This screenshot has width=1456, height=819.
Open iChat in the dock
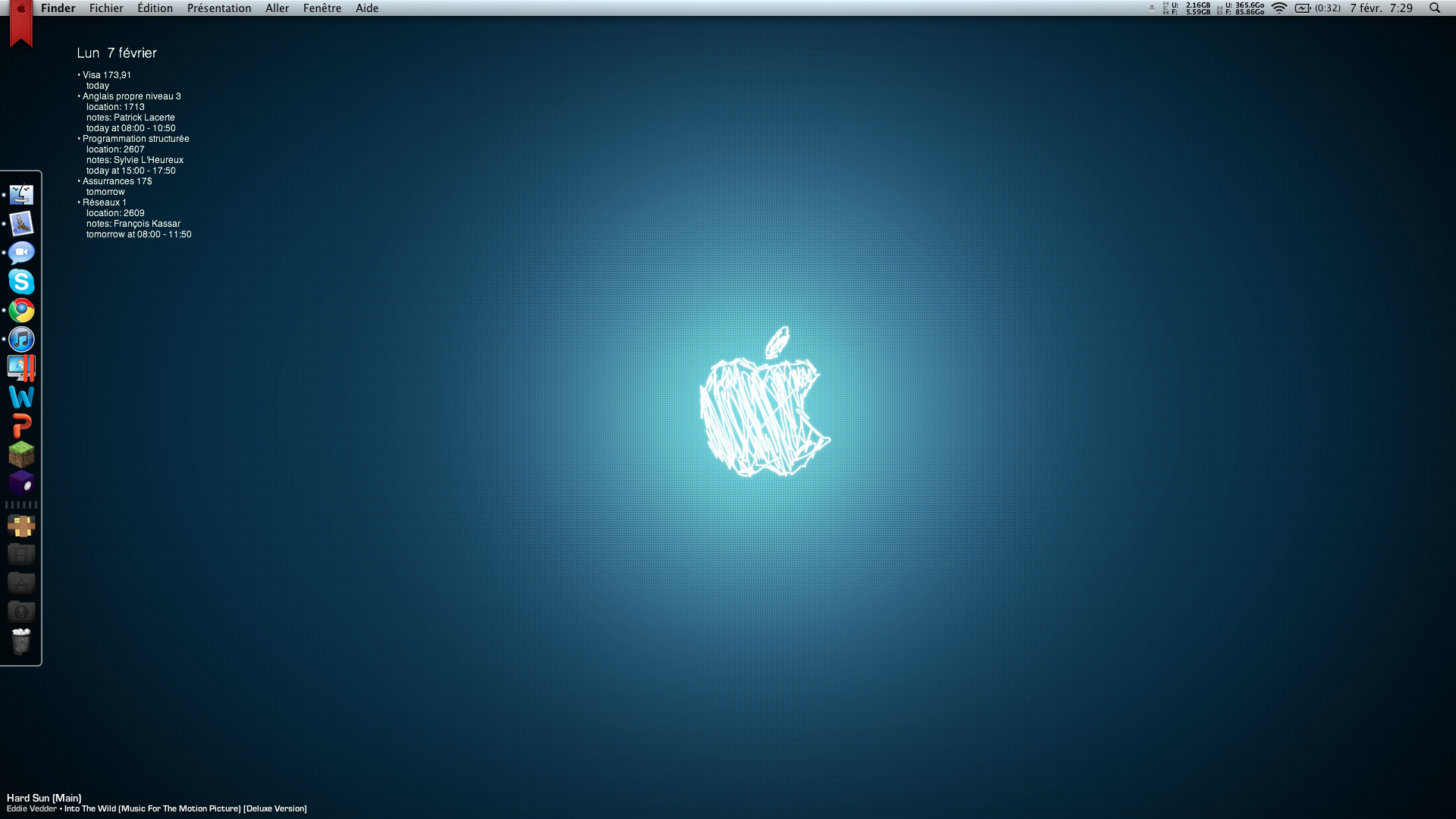click(x=21, y=253)
